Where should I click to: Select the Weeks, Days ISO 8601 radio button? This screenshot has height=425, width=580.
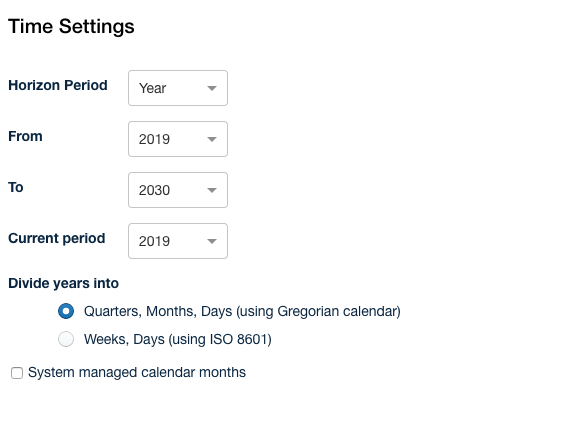[x=66, y=339]
